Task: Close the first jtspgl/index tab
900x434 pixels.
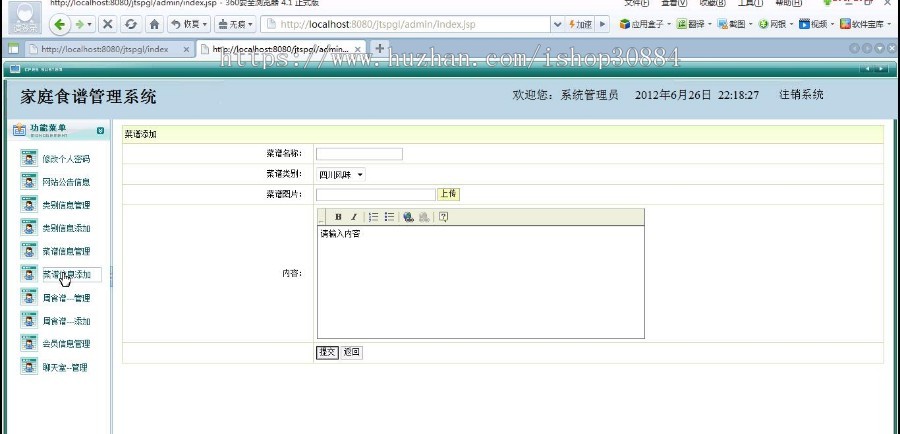Action: tap(186, 49)
